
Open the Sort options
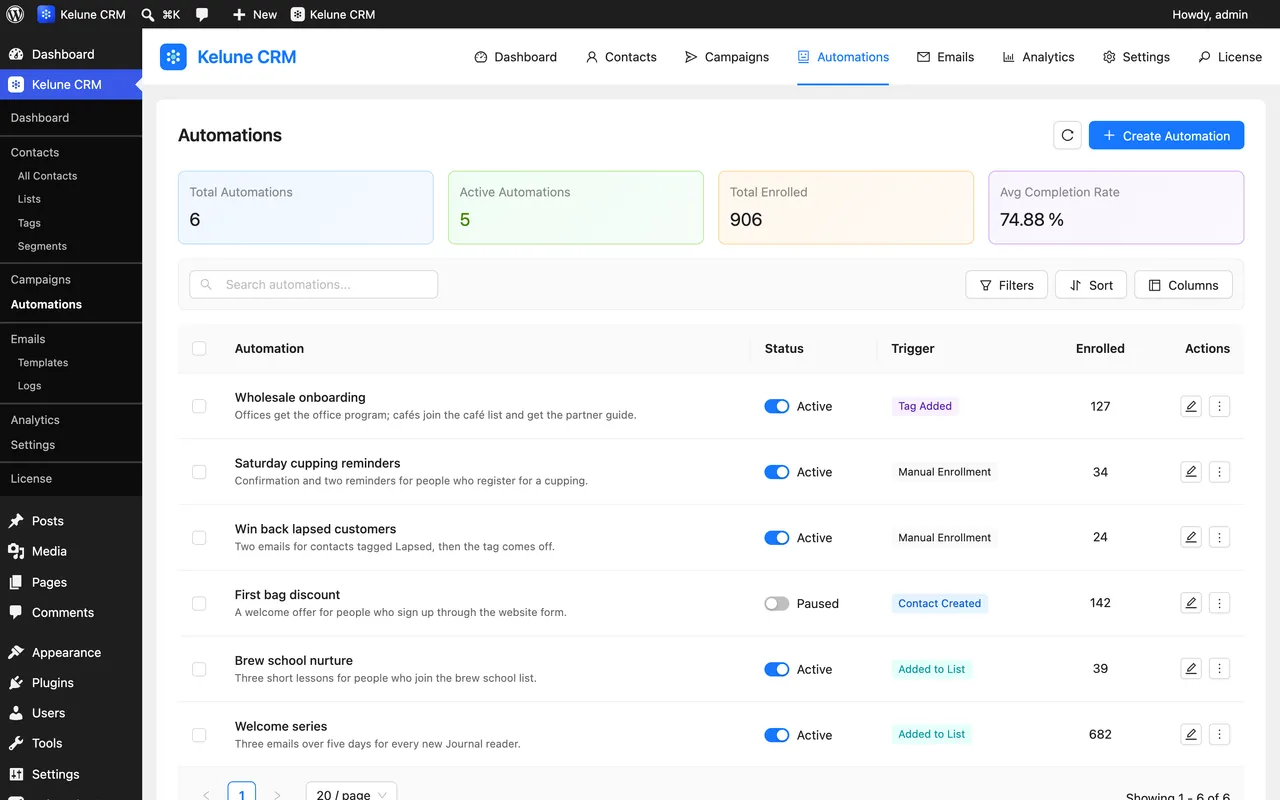coord(1091,285)
